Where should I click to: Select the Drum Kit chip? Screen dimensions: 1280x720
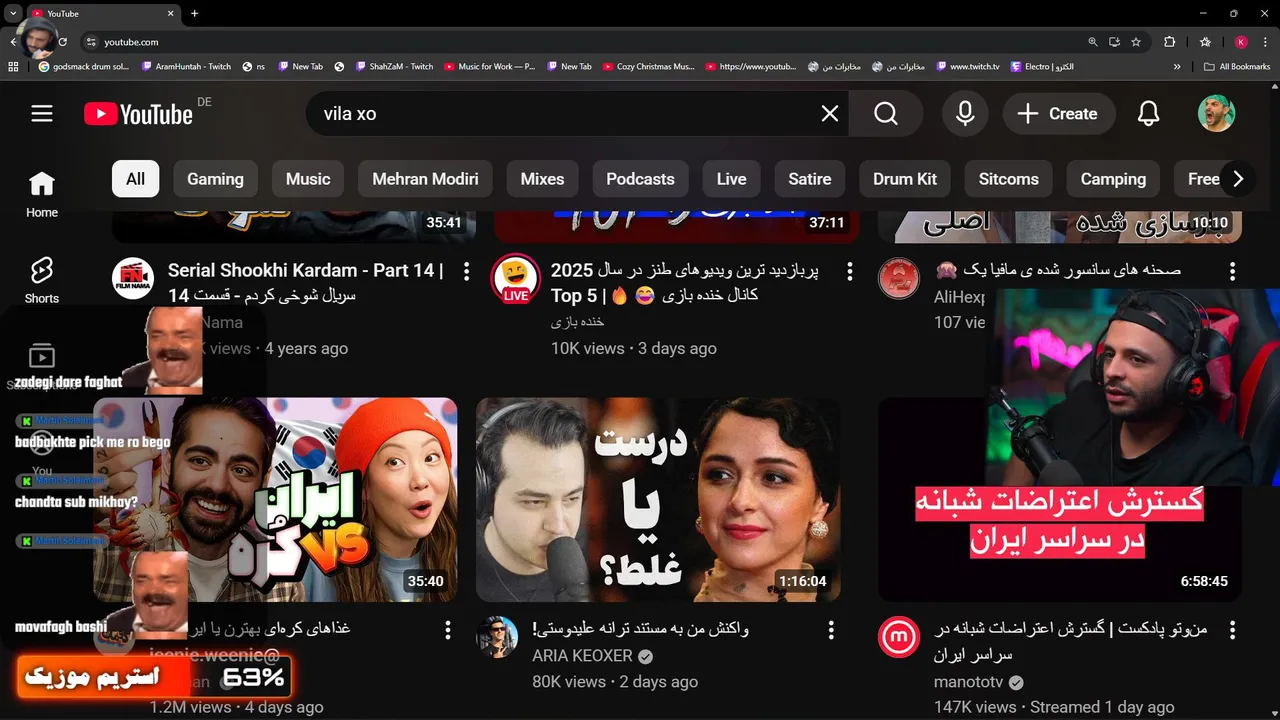click(x=905, y=179)
